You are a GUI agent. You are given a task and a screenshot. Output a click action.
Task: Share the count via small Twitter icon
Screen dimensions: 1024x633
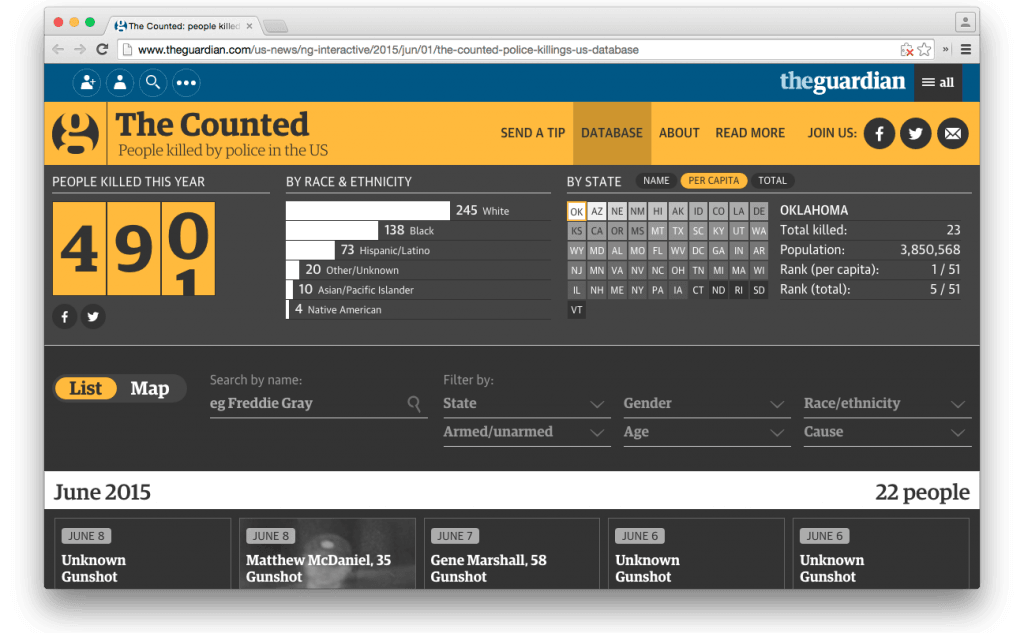93,317
